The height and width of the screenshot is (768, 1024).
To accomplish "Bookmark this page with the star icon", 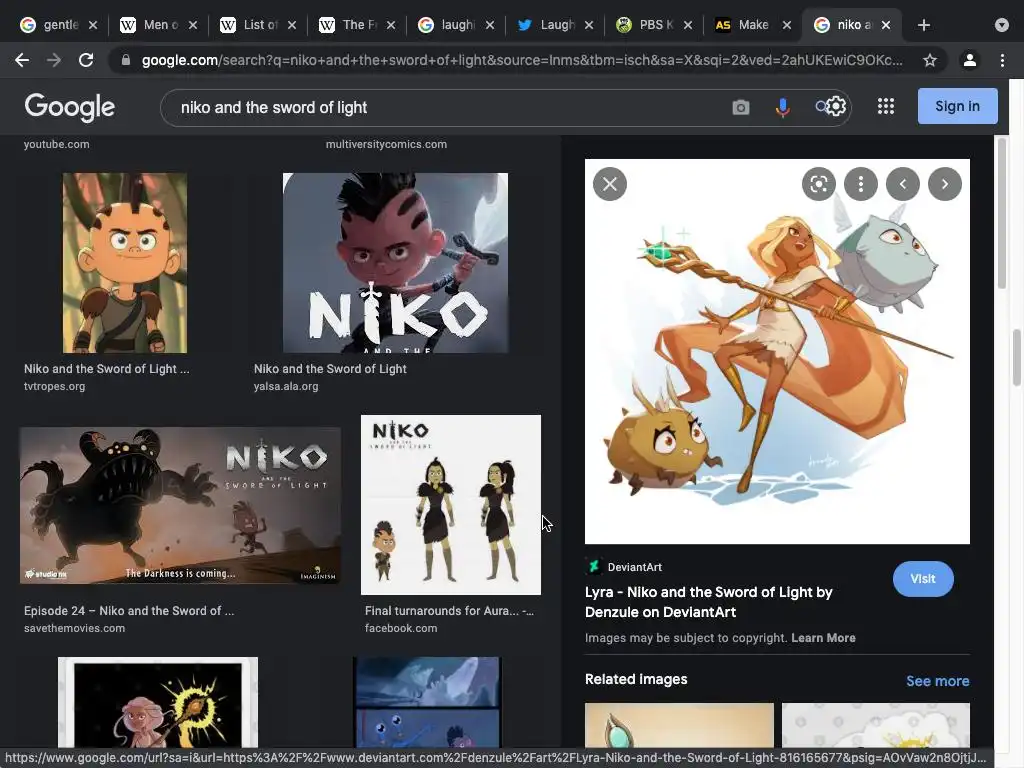I will pyautogui.click(x=930, y=60).
